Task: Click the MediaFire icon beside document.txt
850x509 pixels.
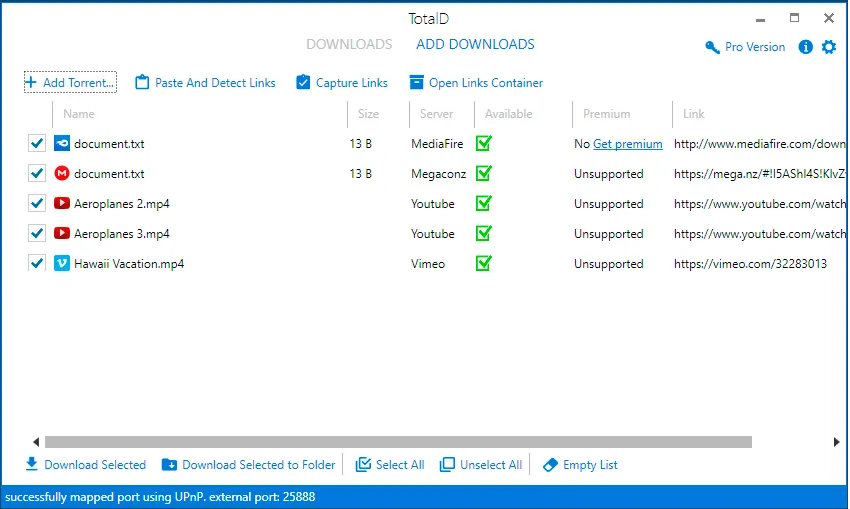Action: coord(62,144)
